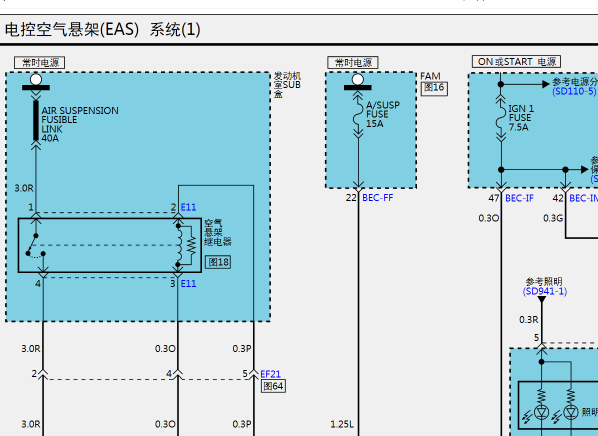
Task: Click pin number 22 at BEC-FF
Action: pyautogui.click(x=351, y=198)
